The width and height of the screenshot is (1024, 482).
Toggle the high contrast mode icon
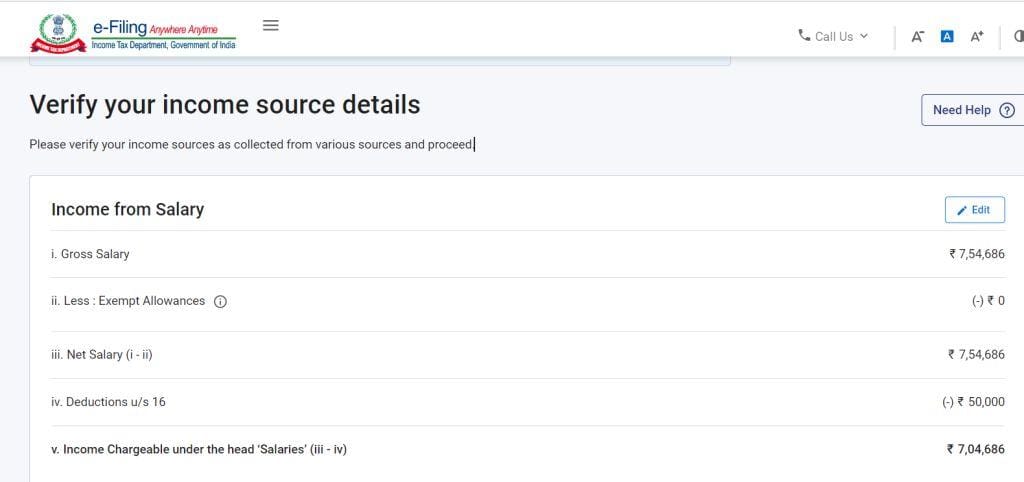1017,36
